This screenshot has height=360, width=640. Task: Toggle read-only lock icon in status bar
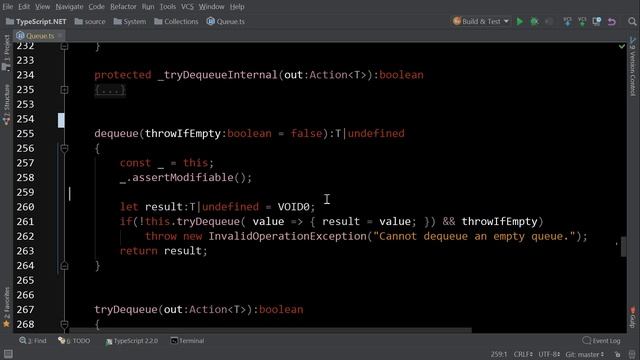tap(618, 354)
